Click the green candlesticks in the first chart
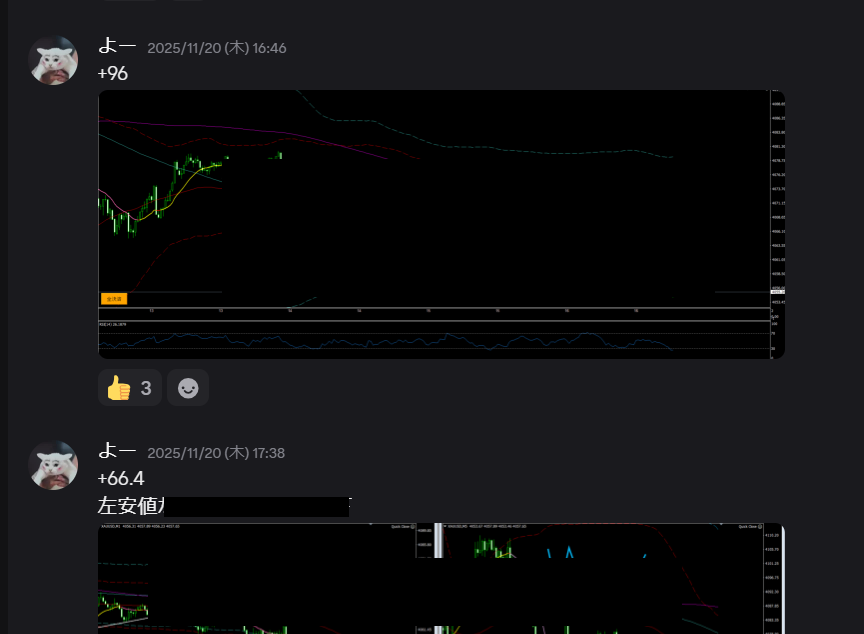The image size is (864, 634). click(160, 190)
